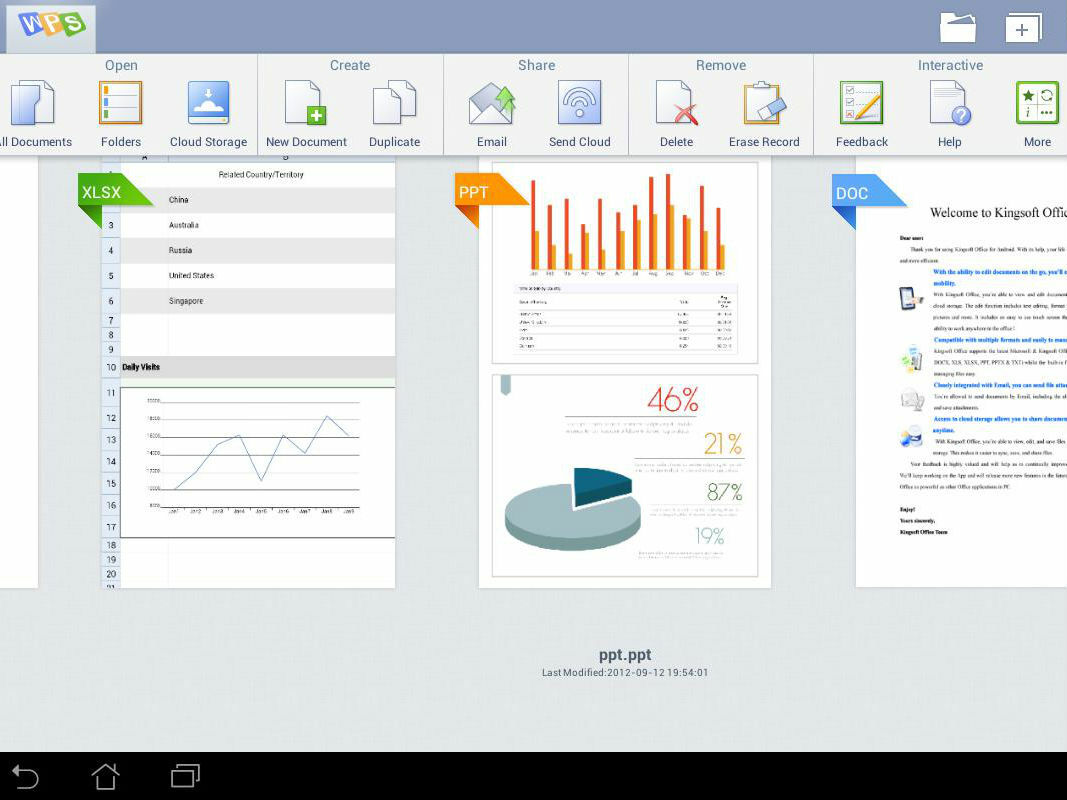Click the 'China' cell in XLSX preview
The width and height of the screenshot is (1067, 800).
coord(178,199)
